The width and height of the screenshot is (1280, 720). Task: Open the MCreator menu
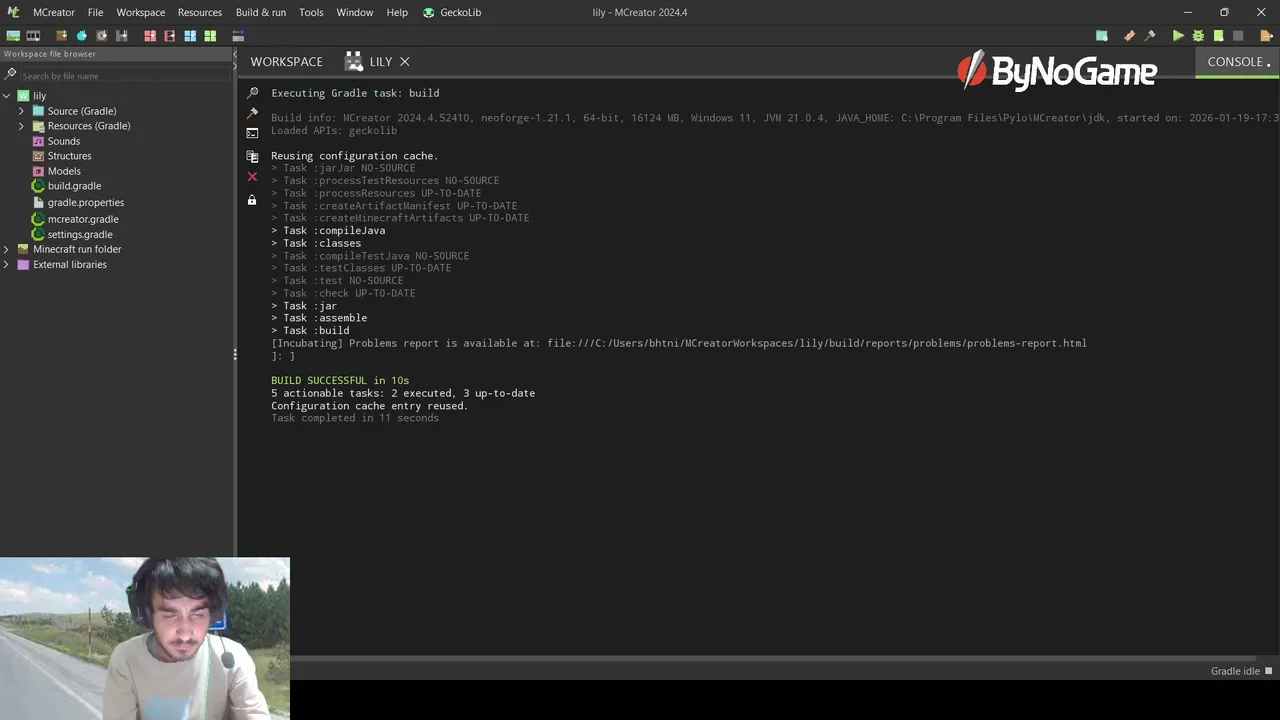pos(53,12)
